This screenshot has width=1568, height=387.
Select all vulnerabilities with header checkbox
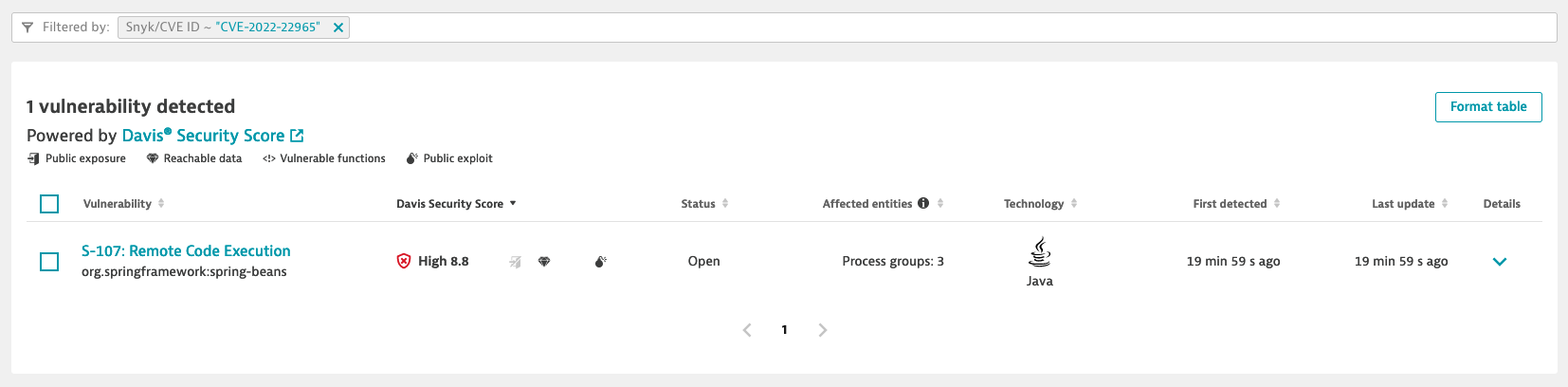(x=49, y=204)
